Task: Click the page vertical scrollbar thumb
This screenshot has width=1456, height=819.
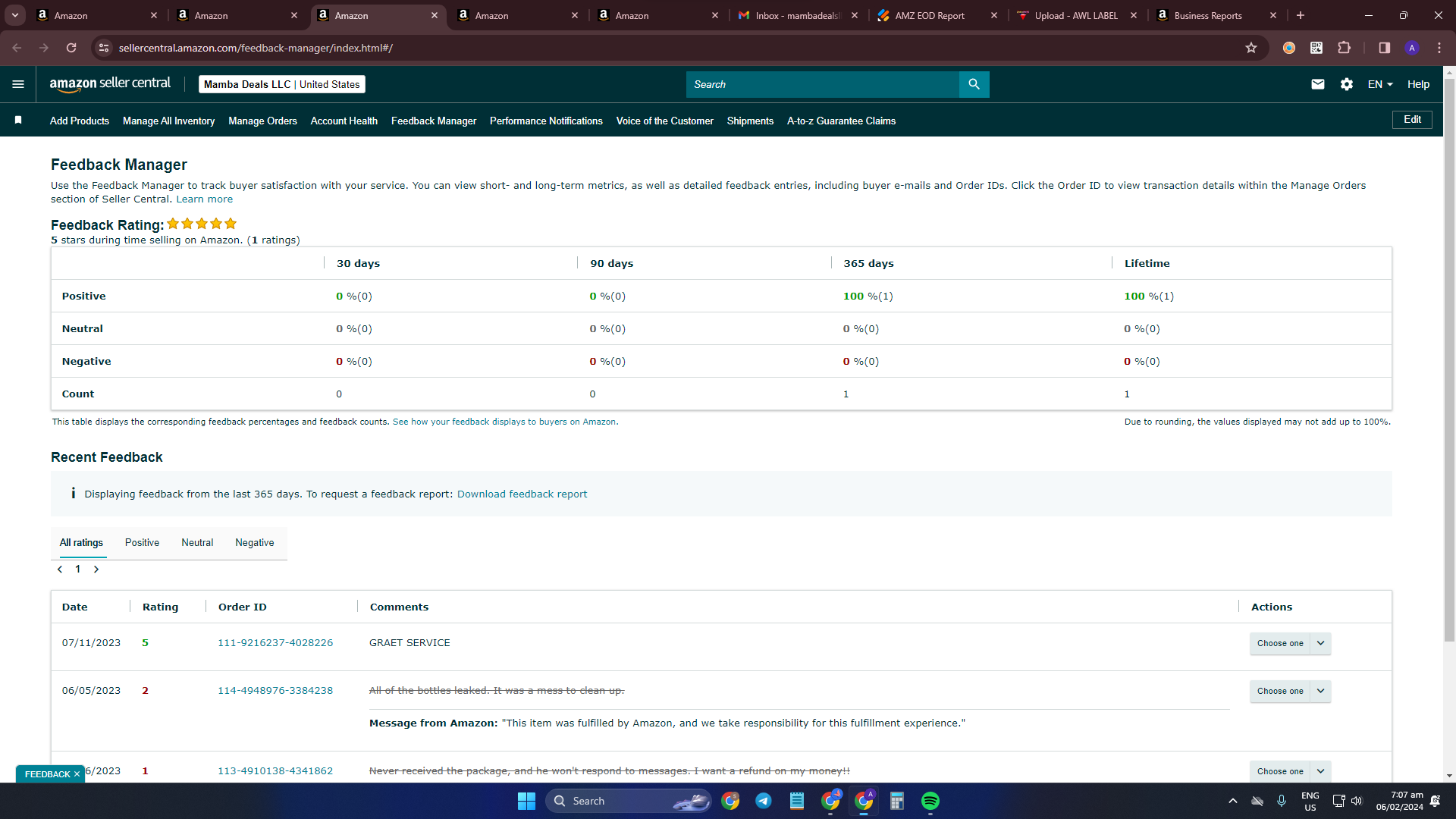Action: click(1449, 356)
